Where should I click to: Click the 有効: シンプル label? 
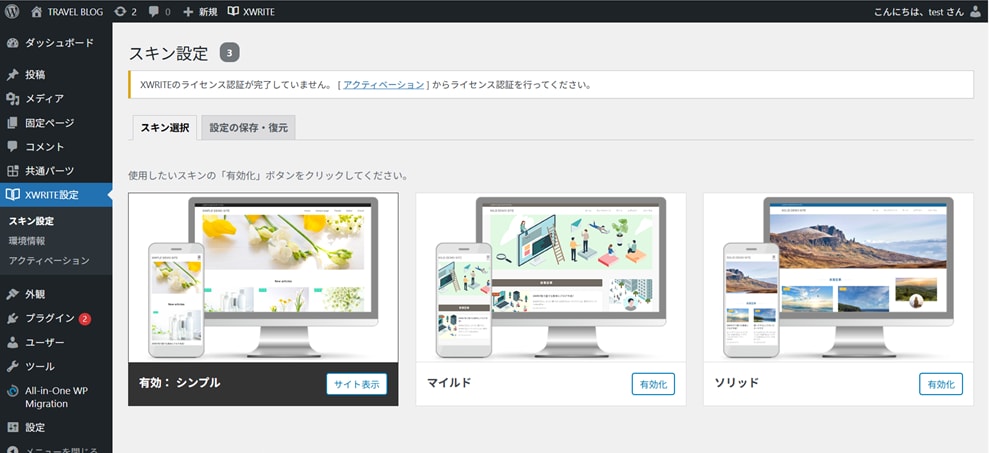click(x=180, y=383)
